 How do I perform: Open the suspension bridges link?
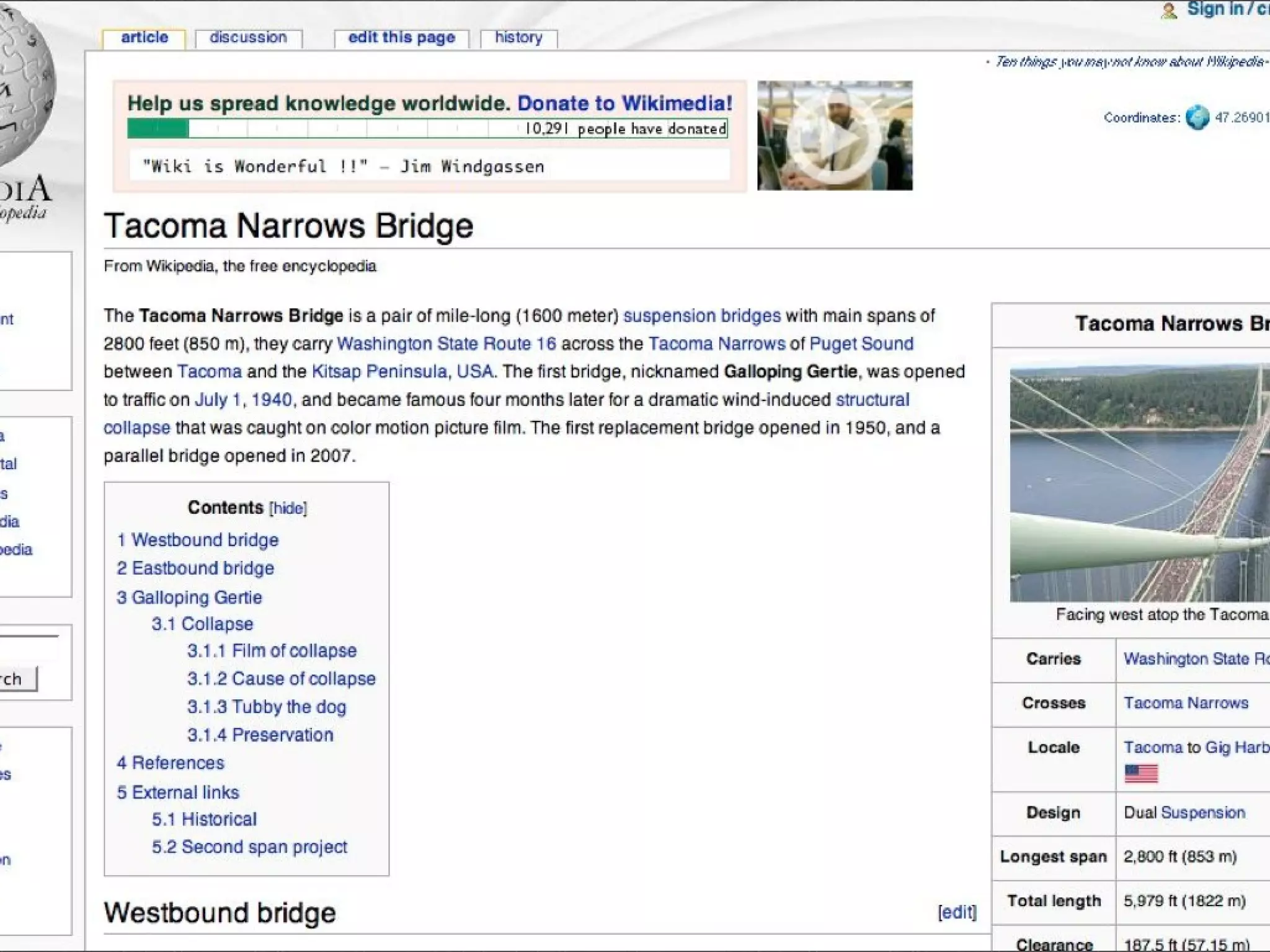[701, 315]
